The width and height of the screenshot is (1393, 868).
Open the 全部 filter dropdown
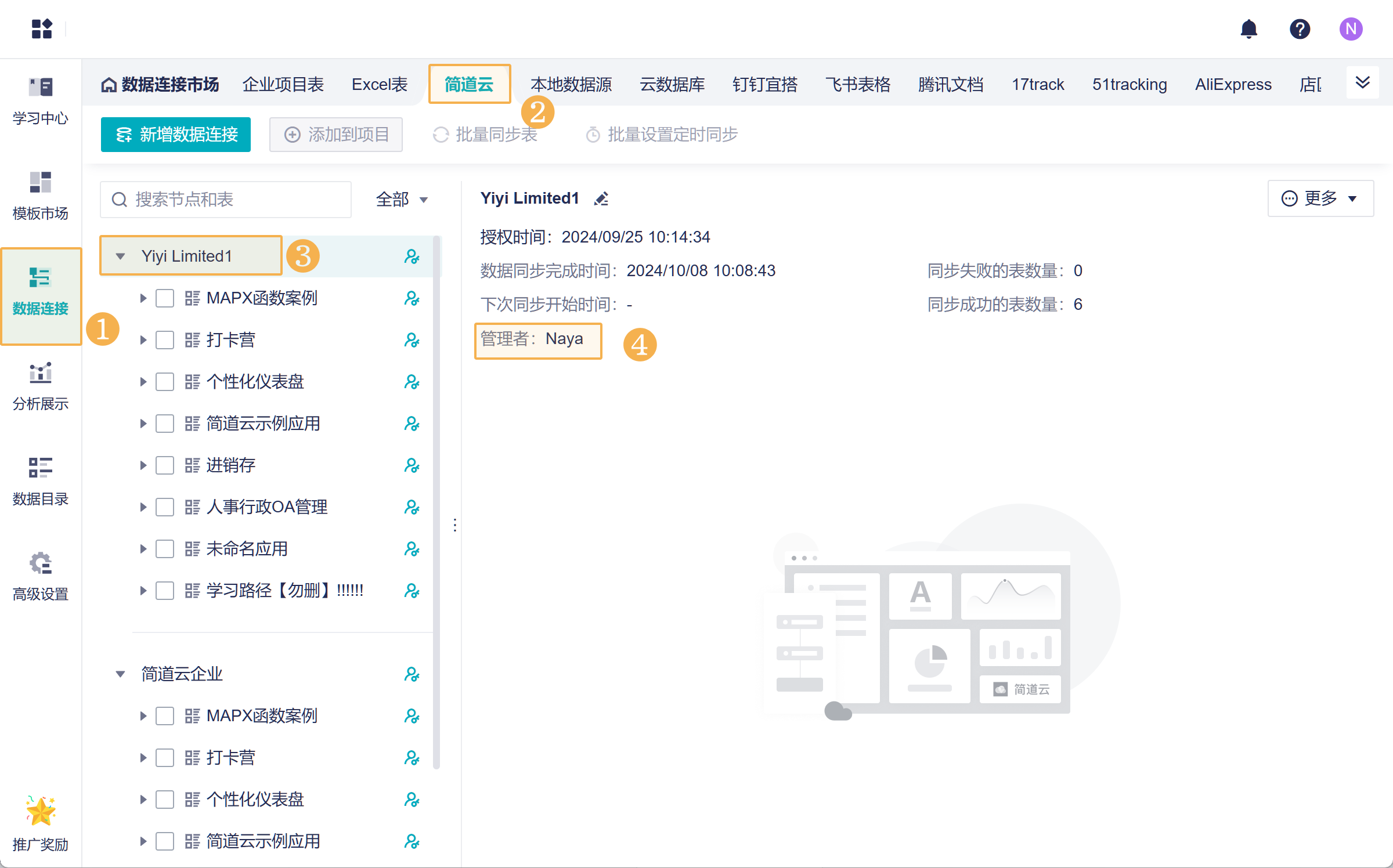pos(402,200)
